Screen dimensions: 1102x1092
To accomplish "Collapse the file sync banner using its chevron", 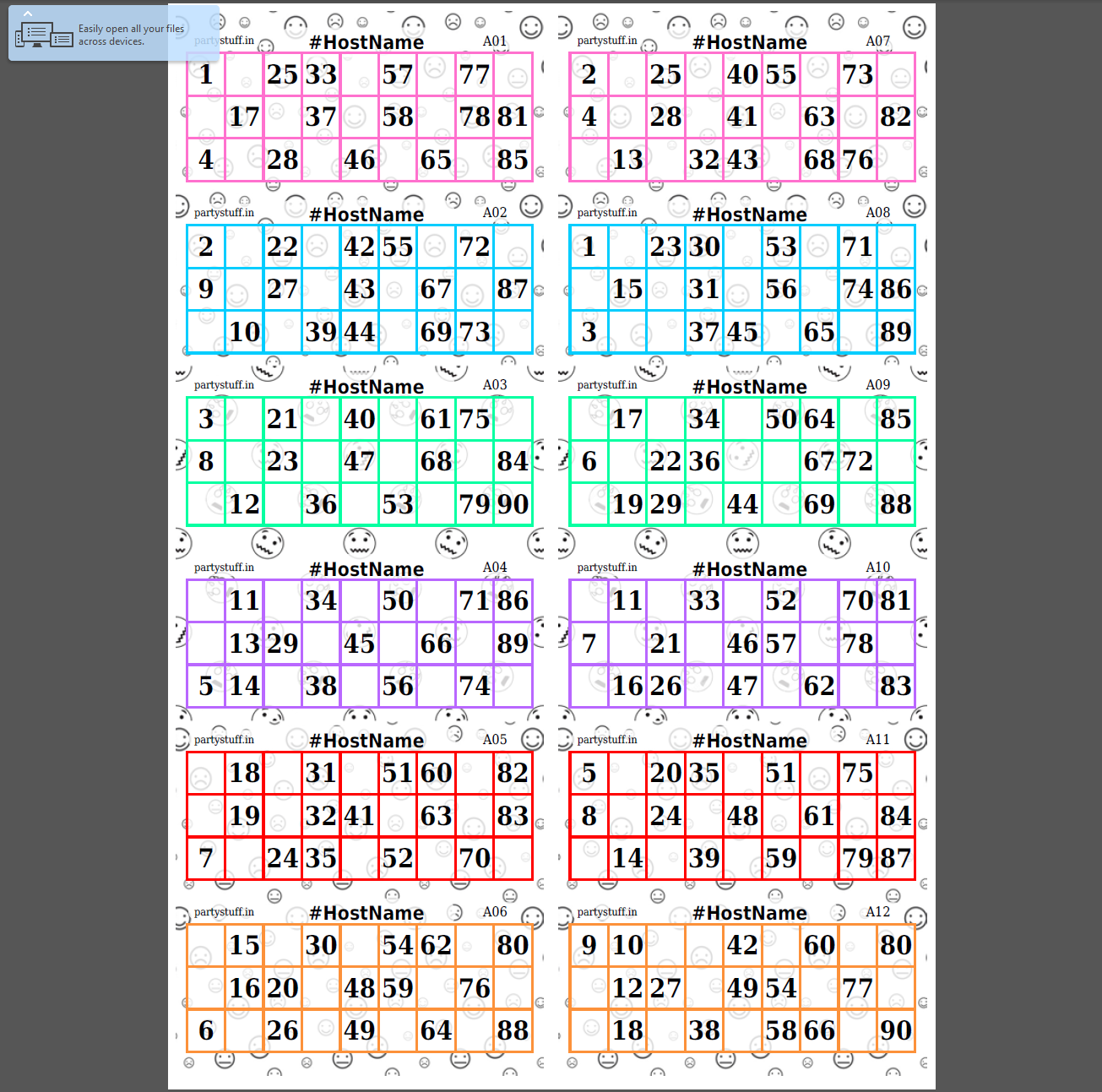I will pyautogui.click(x=27, y=14).
